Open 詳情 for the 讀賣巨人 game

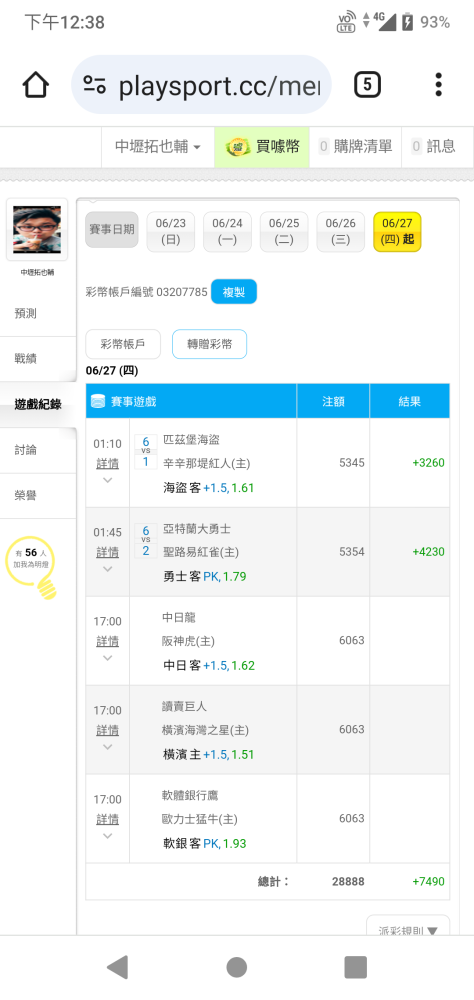107,730
